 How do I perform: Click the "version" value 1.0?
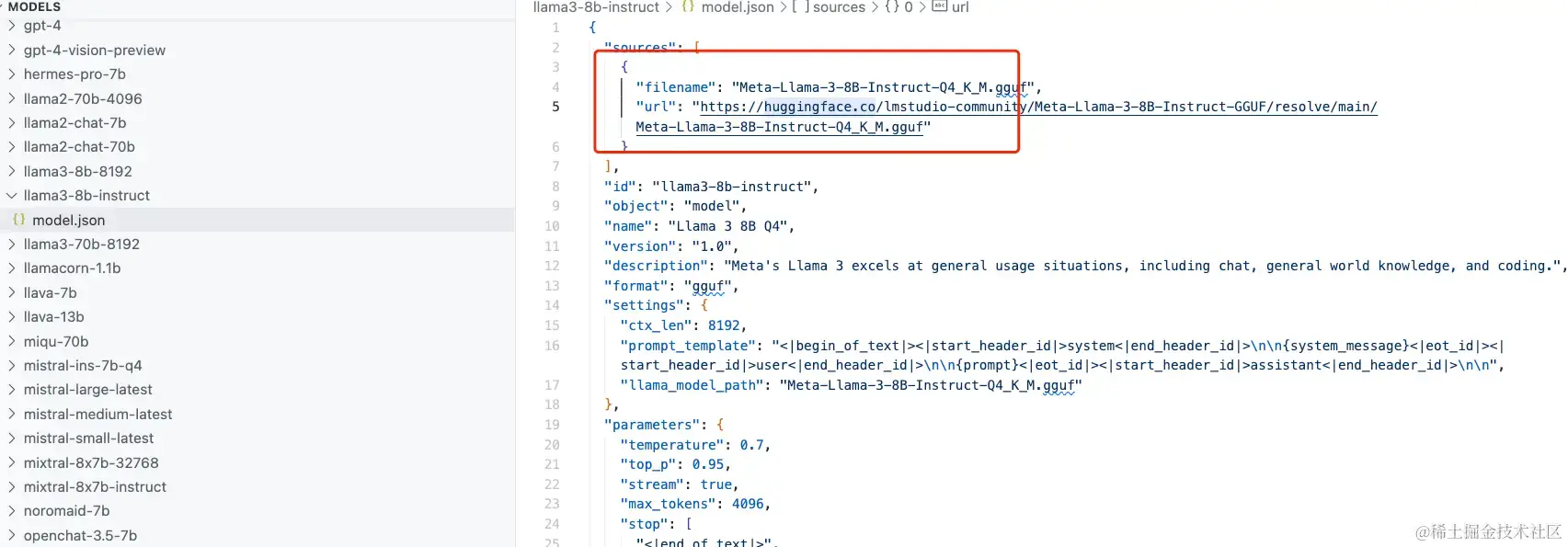pos(712,246)
